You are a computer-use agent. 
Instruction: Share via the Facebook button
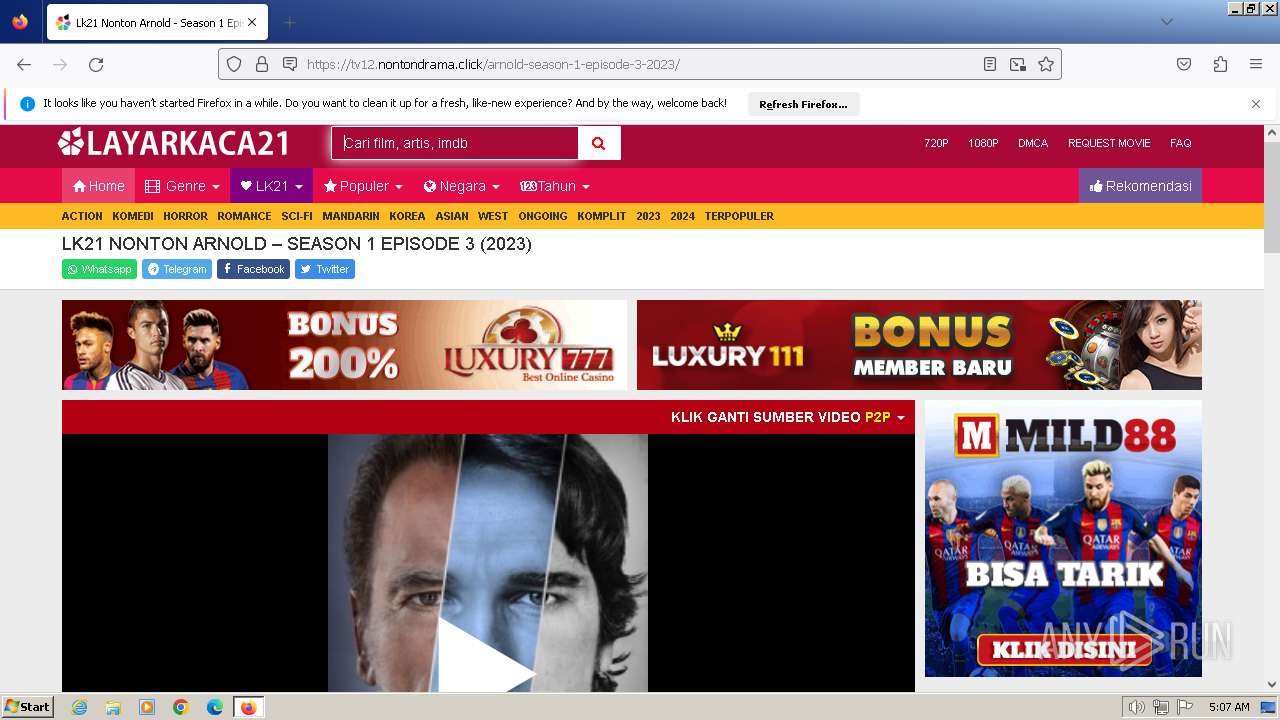pos(253,269)
